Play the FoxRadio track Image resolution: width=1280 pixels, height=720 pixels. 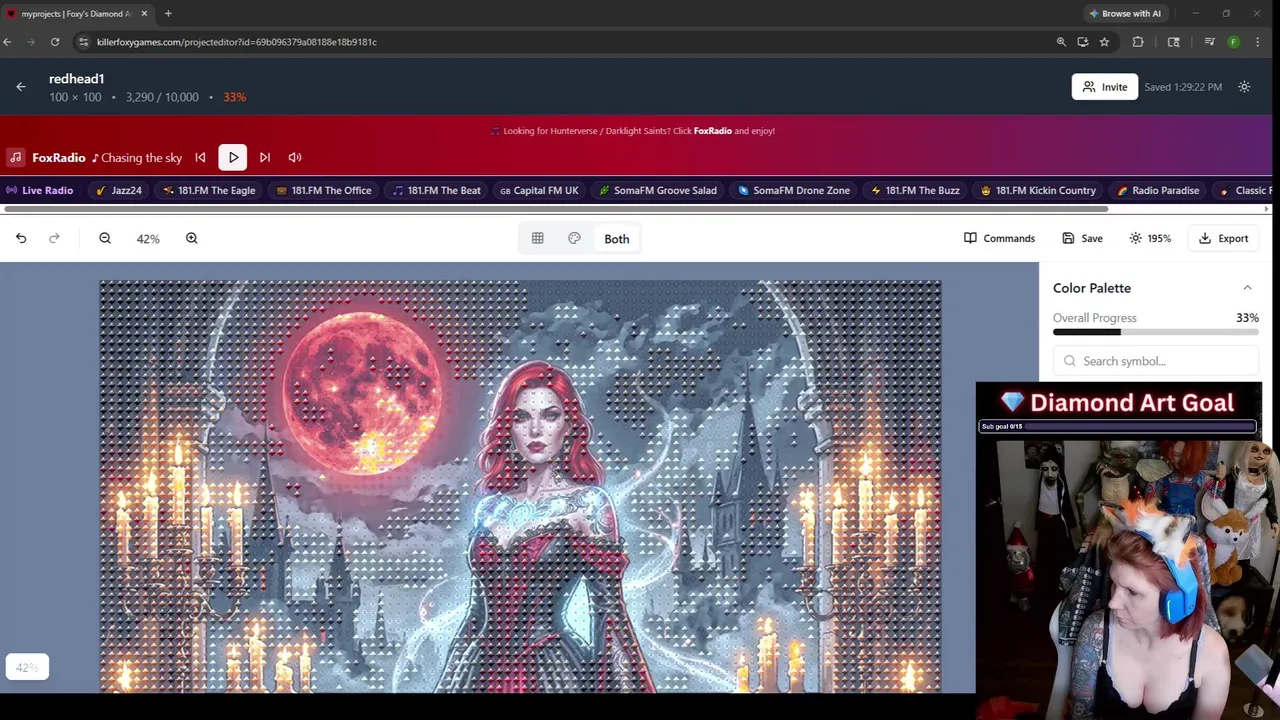click(233, 157)
